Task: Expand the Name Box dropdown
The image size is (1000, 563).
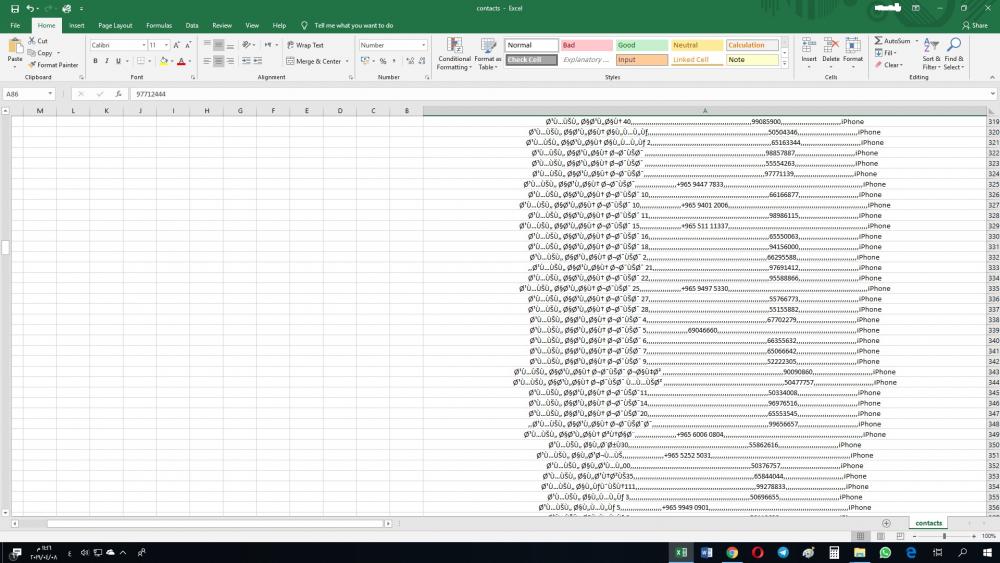Action: coord(50,94)
